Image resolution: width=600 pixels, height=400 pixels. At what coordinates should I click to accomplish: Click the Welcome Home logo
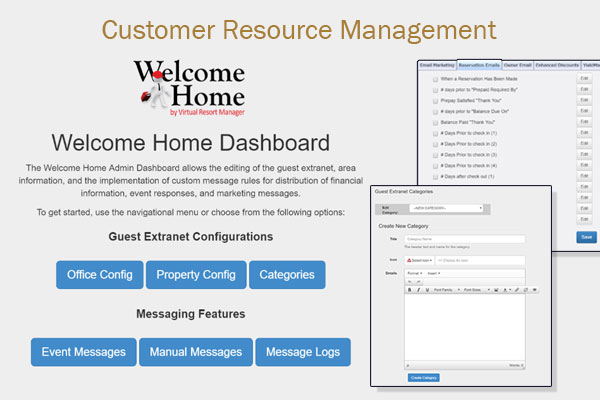tap(190, 88)
